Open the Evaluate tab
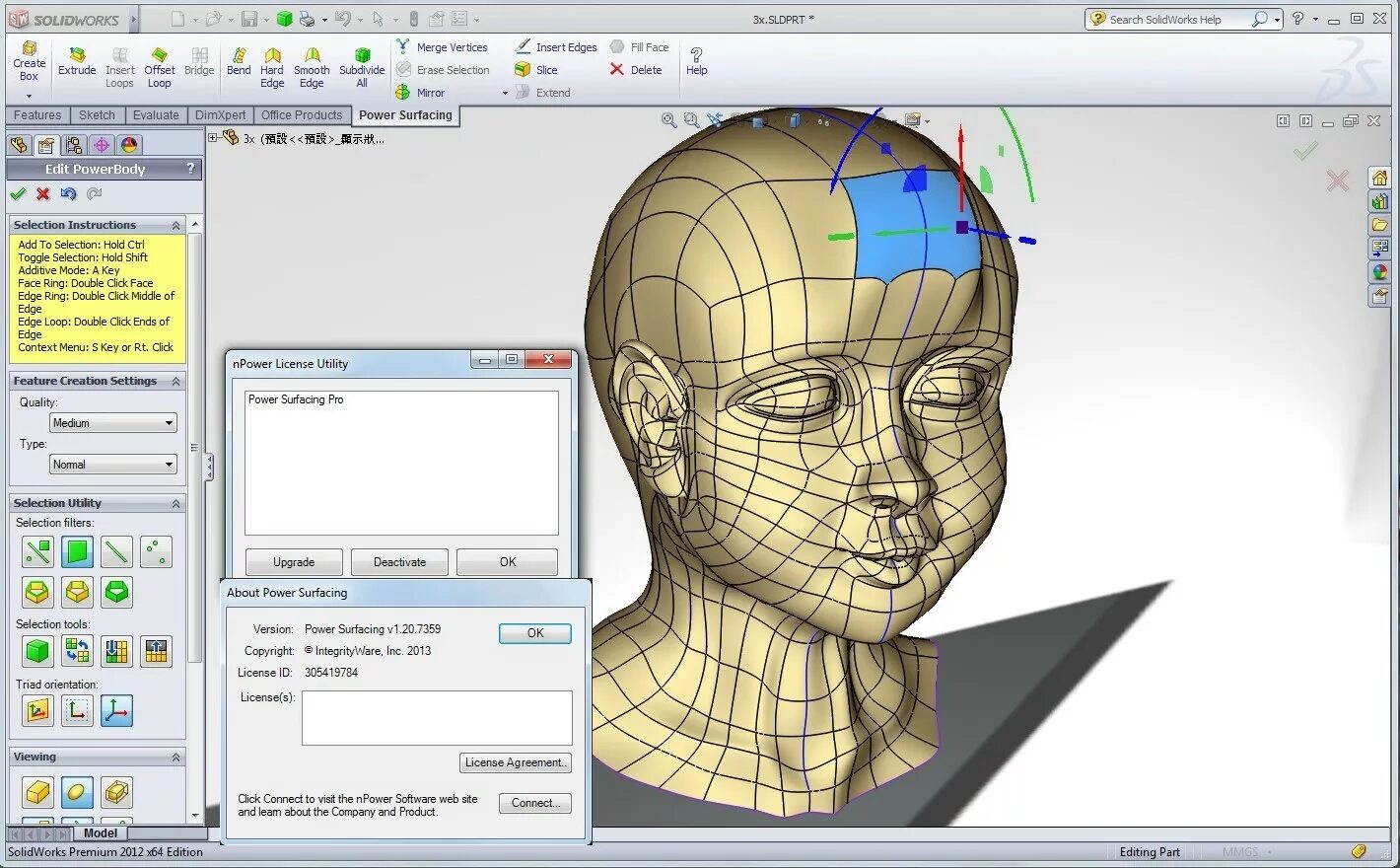 (156, 115)
